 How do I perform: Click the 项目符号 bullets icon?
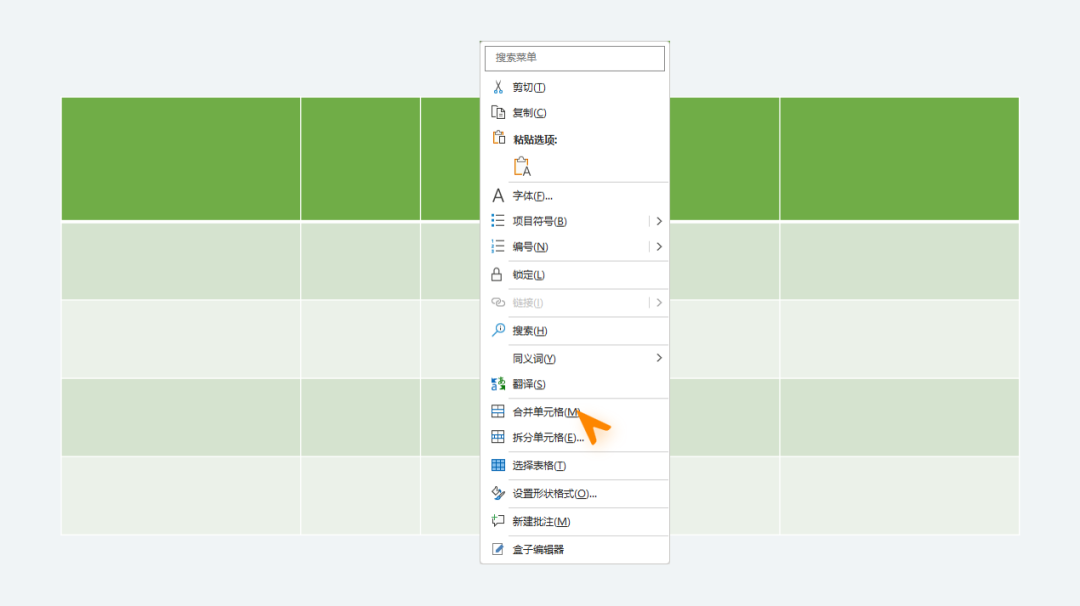[x=497, y=221]
